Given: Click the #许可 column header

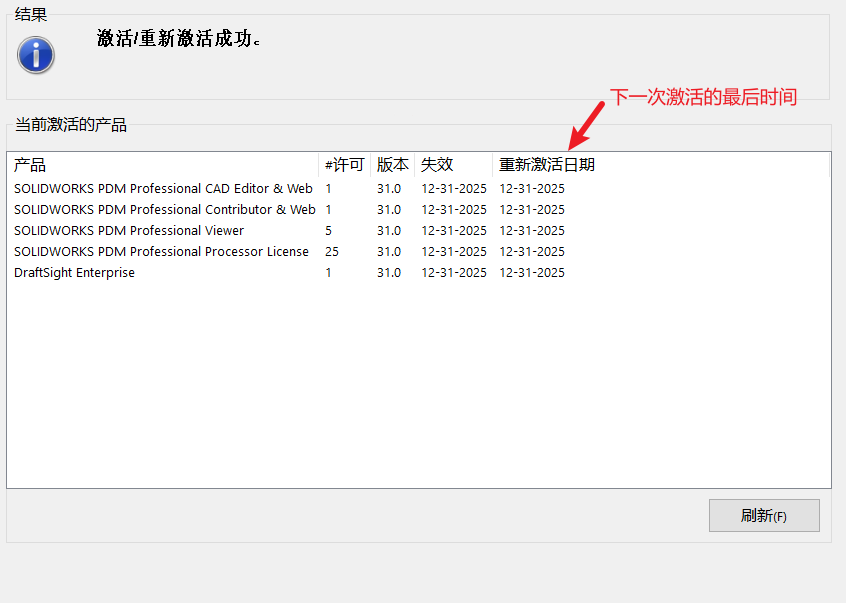Looking at the screenshot, I should (343, 165).
